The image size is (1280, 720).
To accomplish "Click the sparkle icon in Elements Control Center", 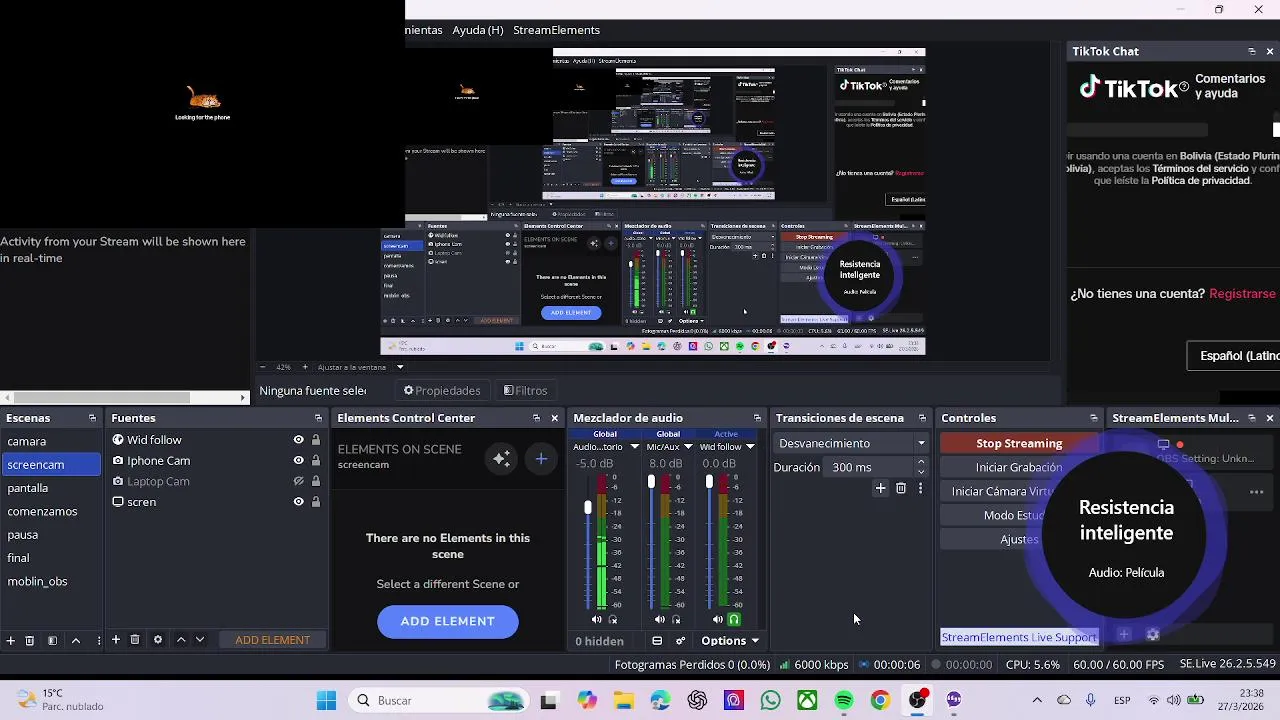I will coord(502,459).
